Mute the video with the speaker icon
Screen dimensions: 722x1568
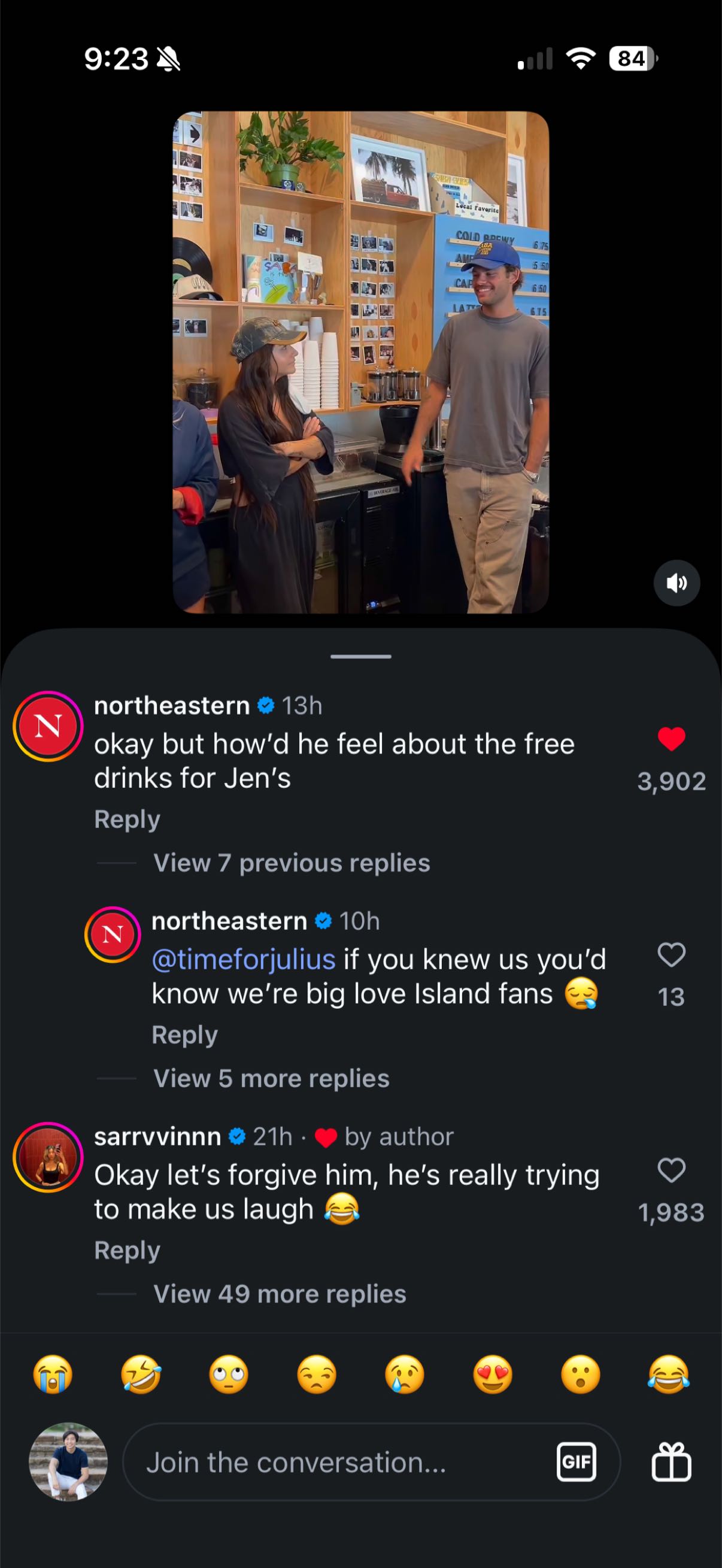point(677,583)
